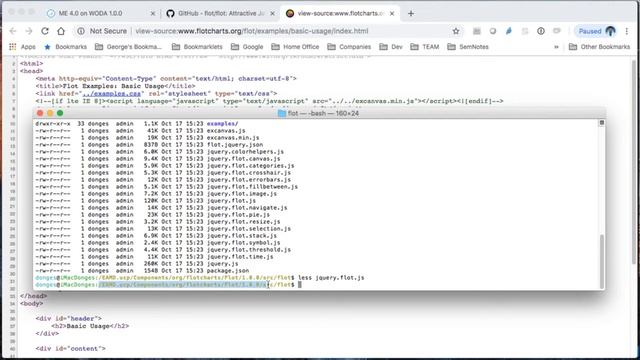Go back with the browser back arrow

click(x=13, y=31)
